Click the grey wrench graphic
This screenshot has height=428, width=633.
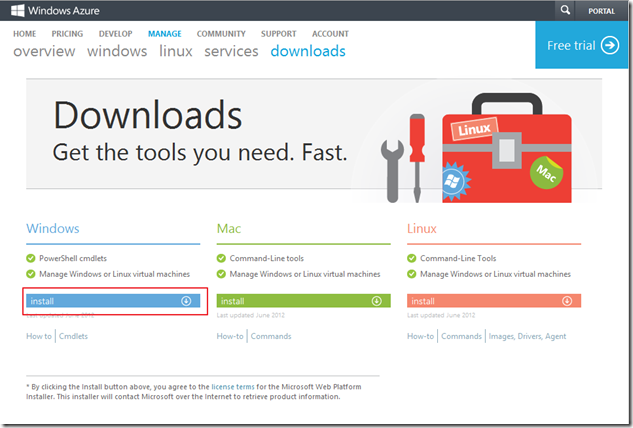392,171
